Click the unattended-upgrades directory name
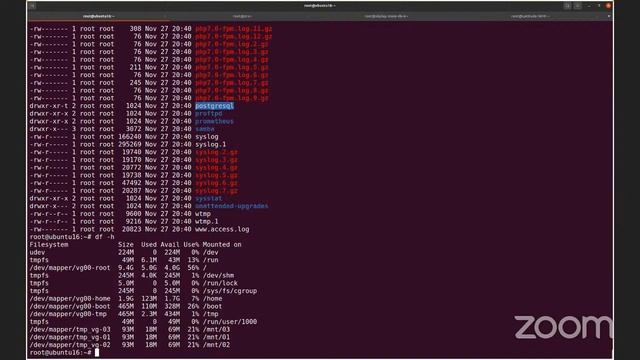Screen dimensions: 640x360 pos(232,206)
